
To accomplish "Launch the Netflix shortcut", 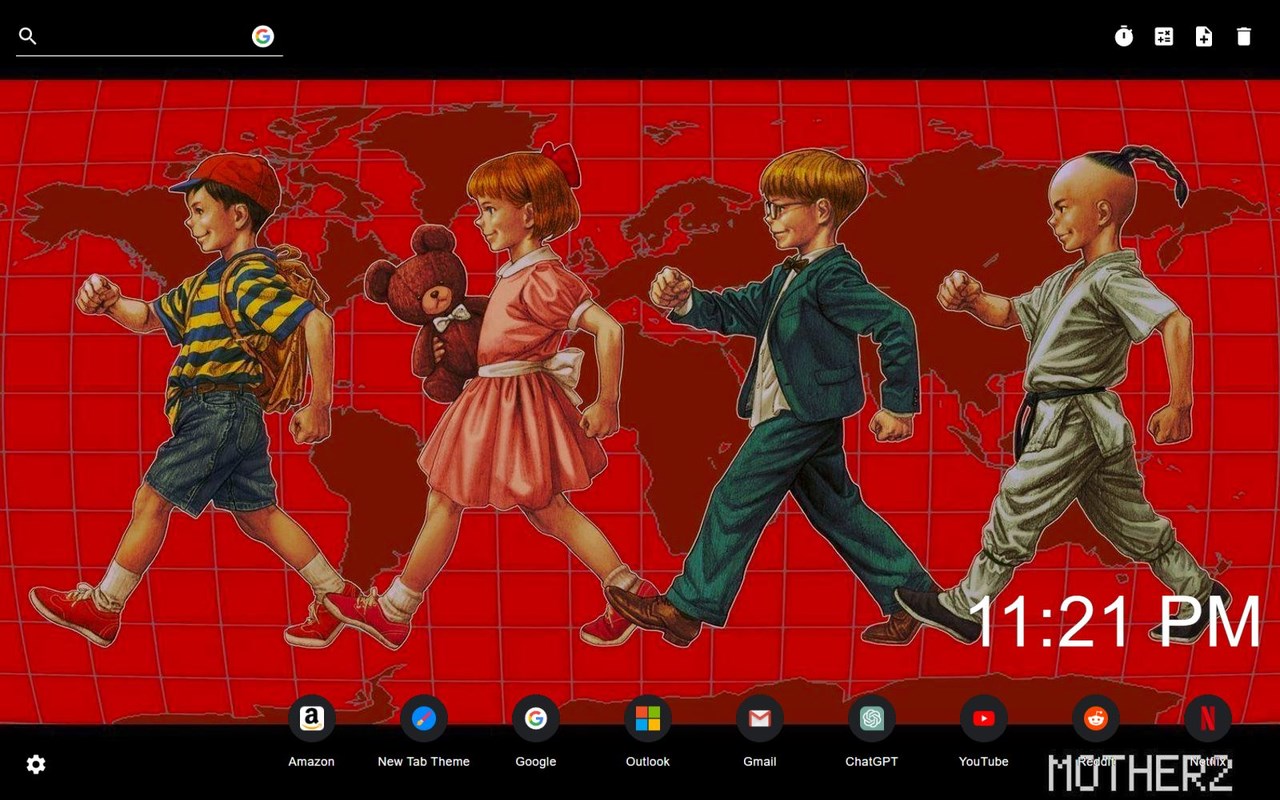I will (x=1208, y=719).
